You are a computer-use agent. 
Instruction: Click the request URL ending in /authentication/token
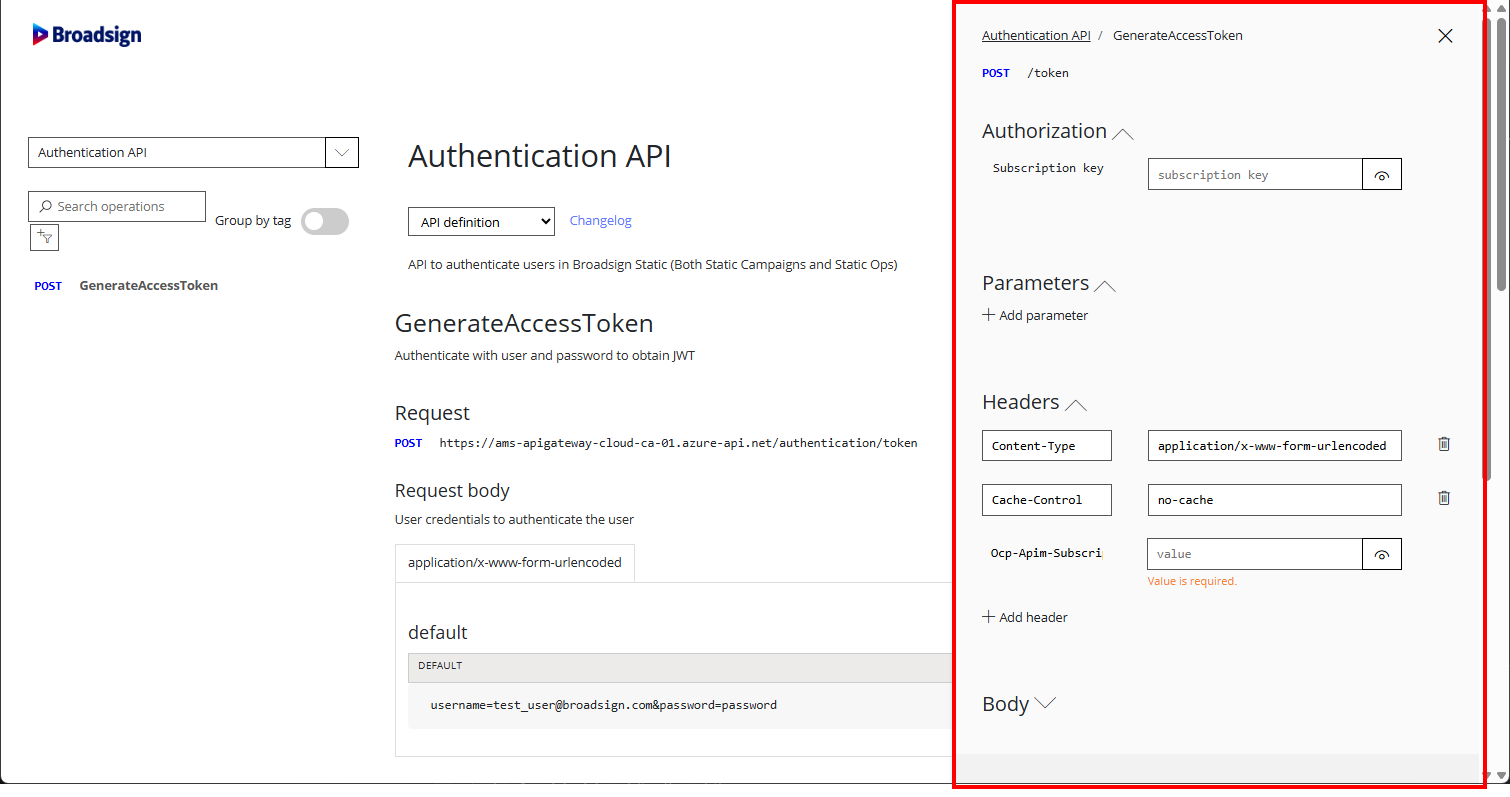(678, 443)
